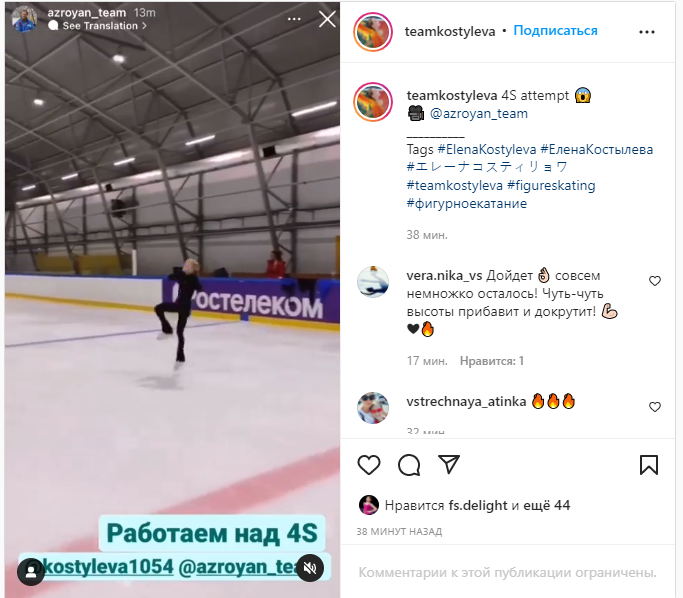Image resolution: width=683 pixels, height=598 pixels.
Task: Close the story with X icon
Action: tap(327, 19)
